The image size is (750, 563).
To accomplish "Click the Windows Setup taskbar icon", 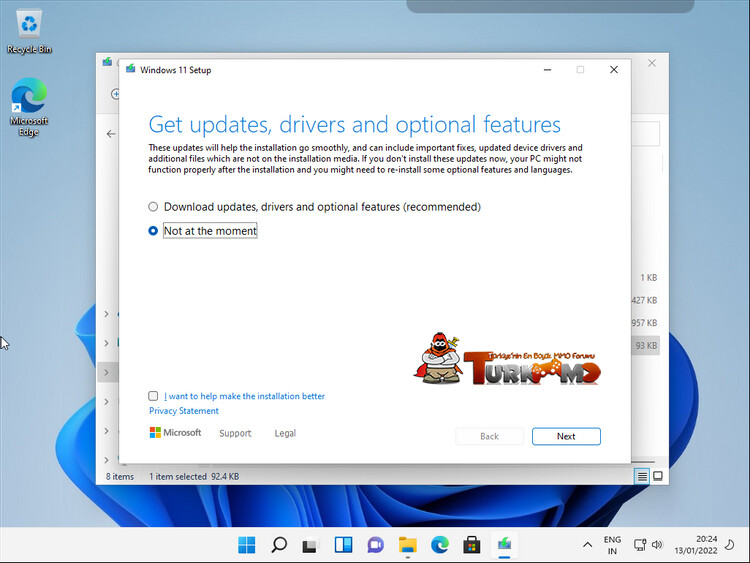I will point(504,544).
